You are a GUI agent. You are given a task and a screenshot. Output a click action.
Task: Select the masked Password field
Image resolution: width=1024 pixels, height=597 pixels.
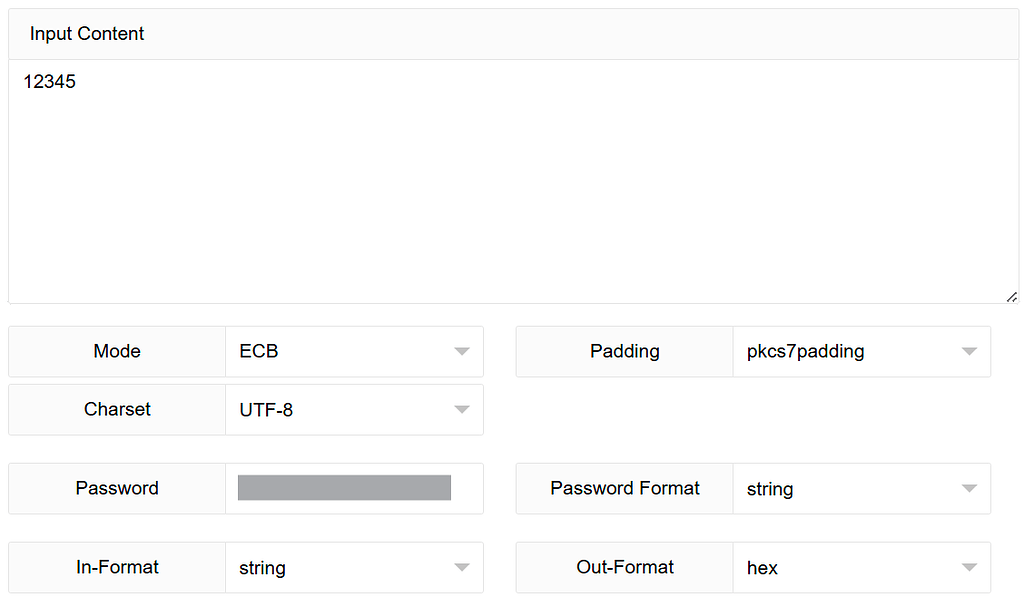[344, 487]
